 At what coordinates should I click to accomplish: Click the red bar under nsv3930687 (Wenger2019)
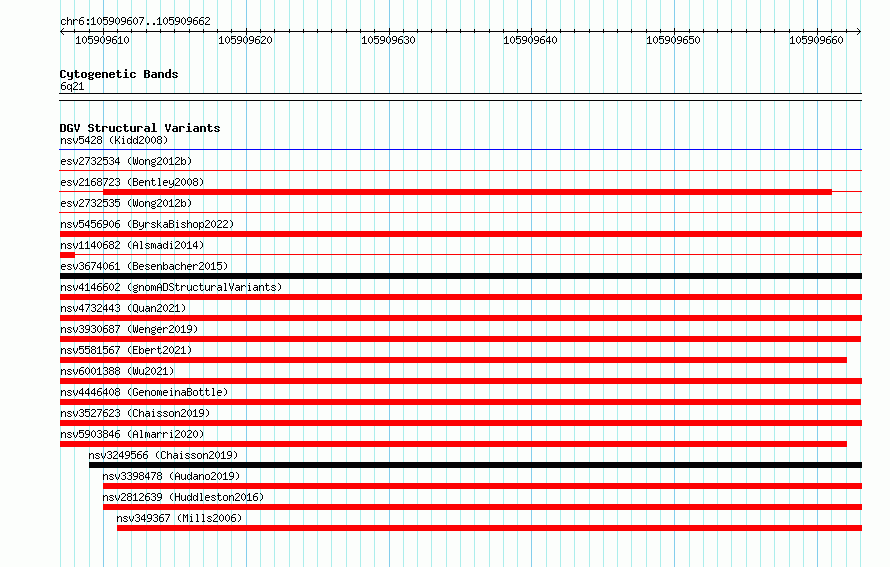coord(460,339)
